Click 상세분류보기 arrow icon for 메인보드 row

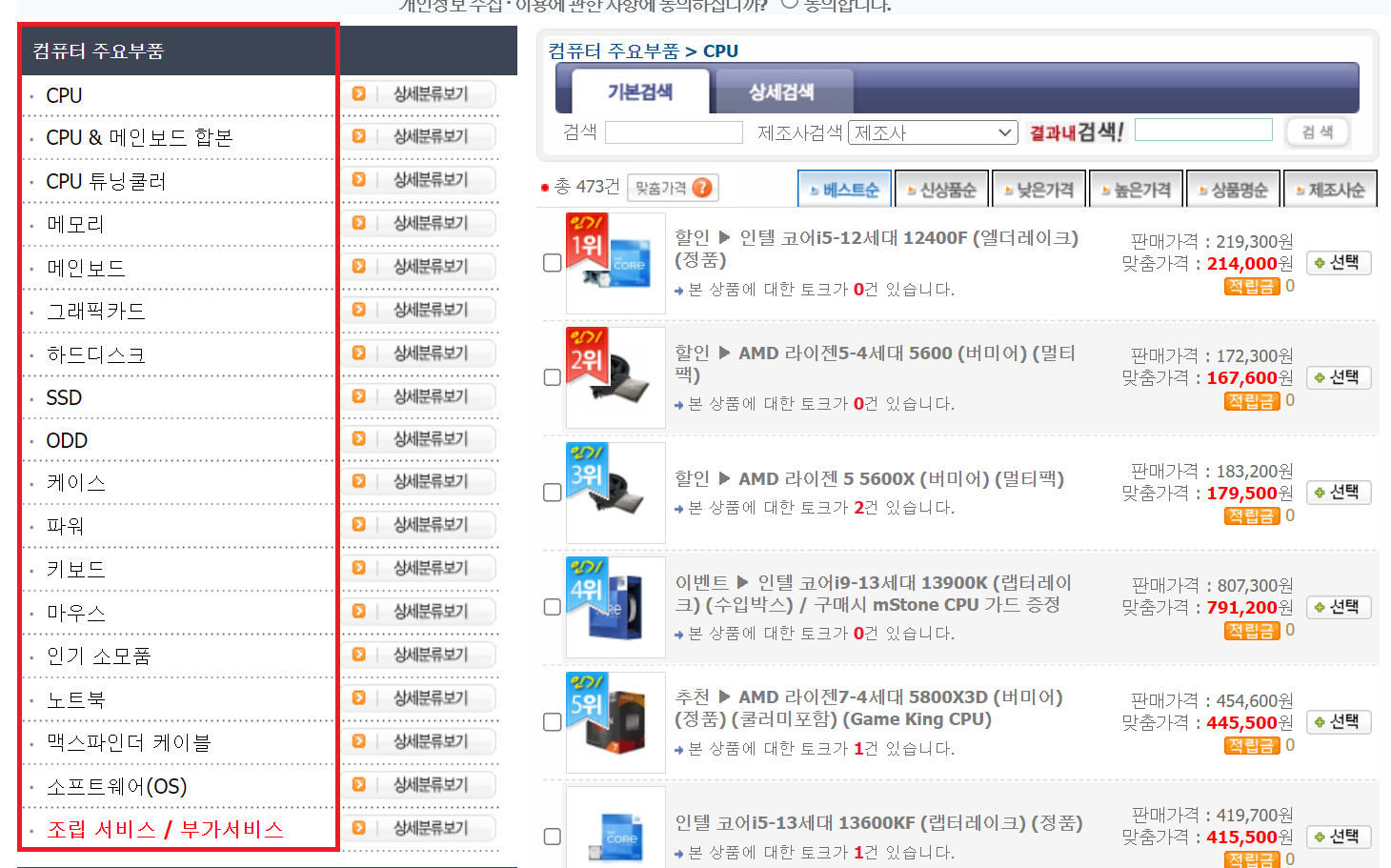pyautogui.click(x=359, y=266)
